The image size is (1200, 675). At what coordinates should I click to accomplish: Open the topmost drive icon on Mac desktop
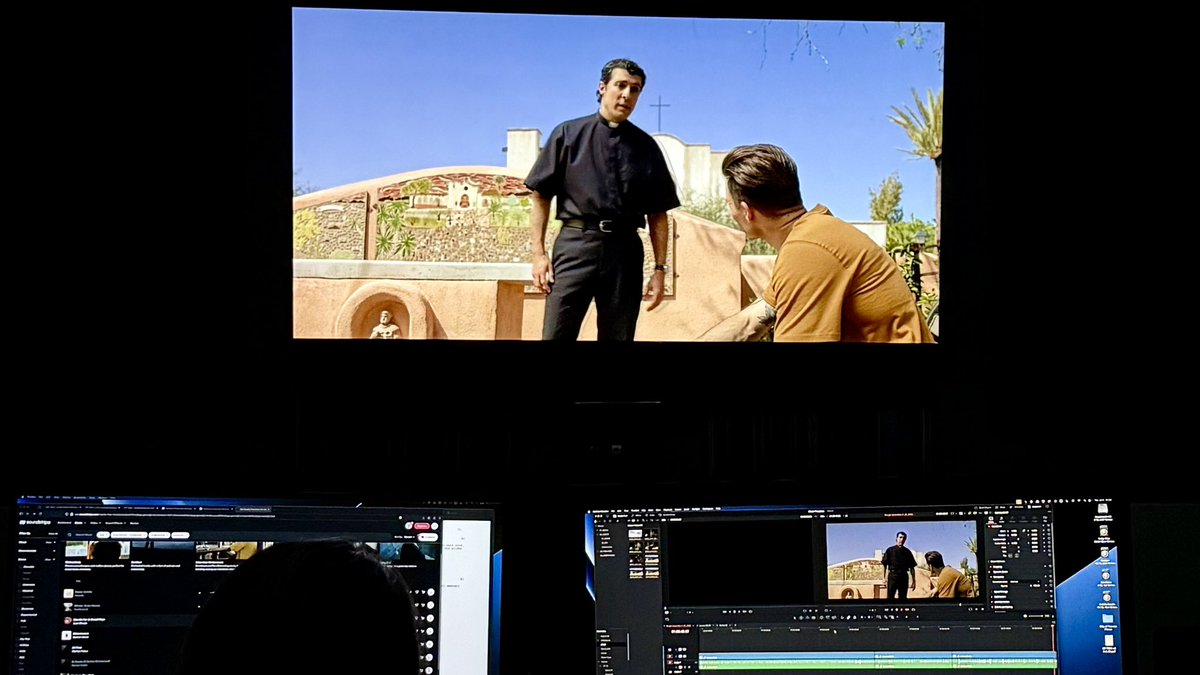point(1102,508)
